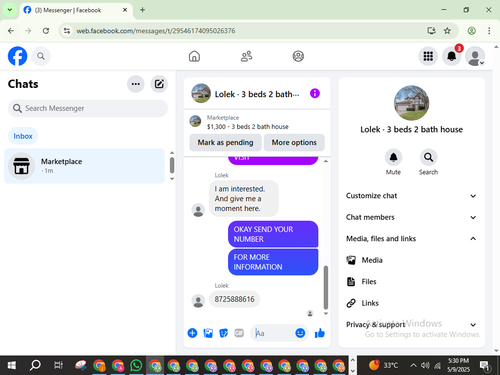Click the Facebook logo

pyautogui.click(x=17, y=56)
